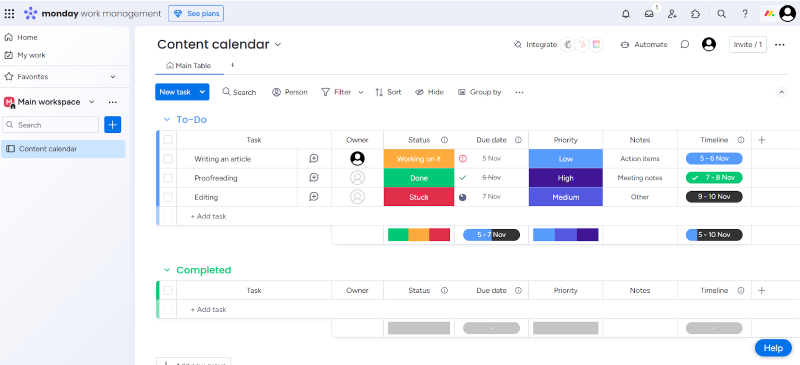Click the top bar search magnifier icon

[721, 14]
